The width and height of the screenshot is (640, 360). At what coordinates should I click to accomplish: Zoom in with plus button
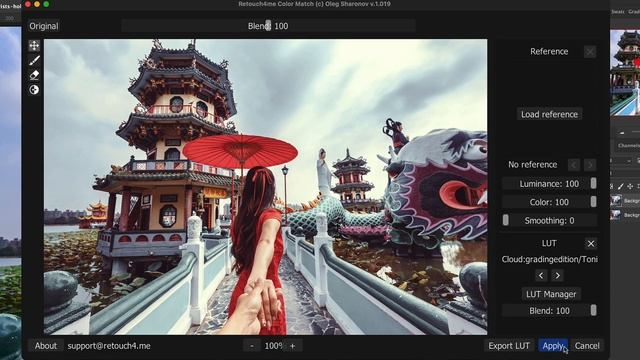tap(293, 346)
